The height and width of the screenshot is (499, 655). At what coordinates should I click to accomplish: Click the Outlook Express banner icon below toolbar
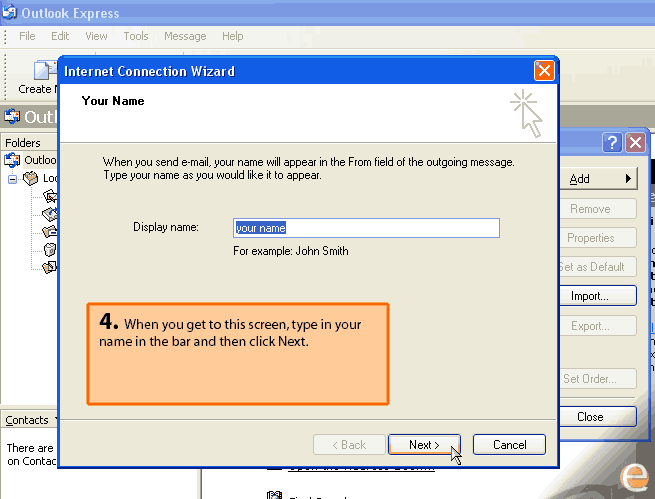click(12, 117)
